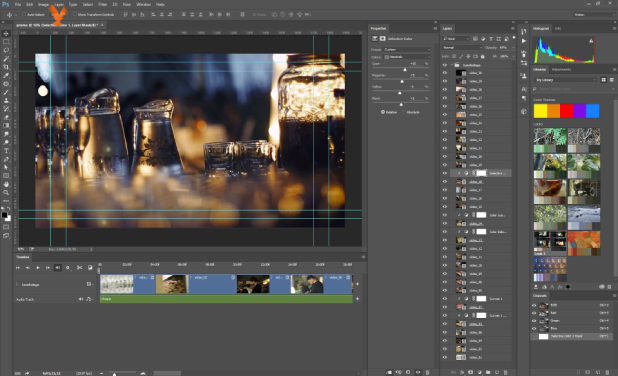The height and width of the screenshot is (376, 618).
Task: Switch Libraries to grid view
Action: coord(603,80)
